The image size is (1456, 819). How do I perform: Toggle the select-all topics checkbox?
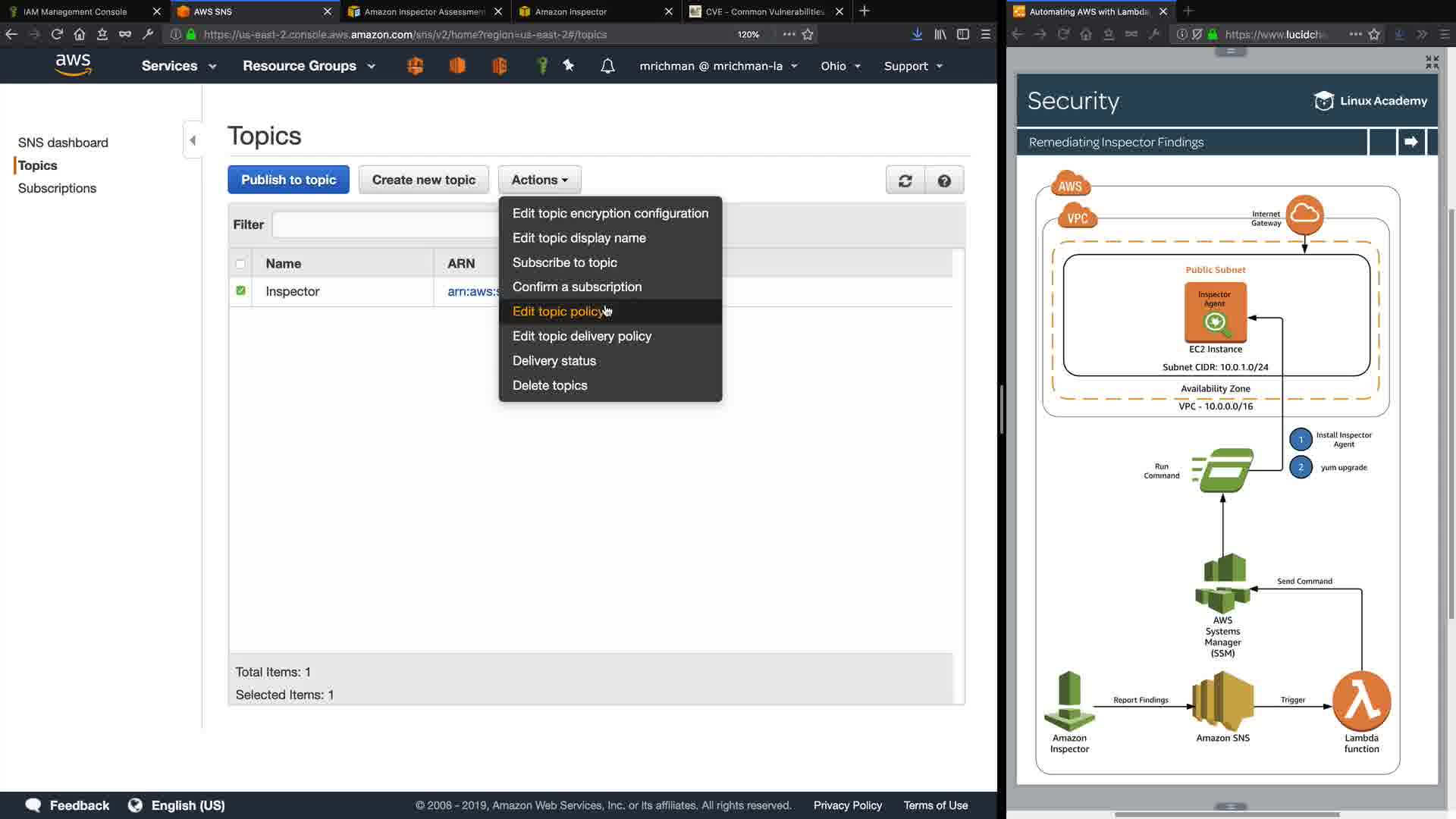240,264
